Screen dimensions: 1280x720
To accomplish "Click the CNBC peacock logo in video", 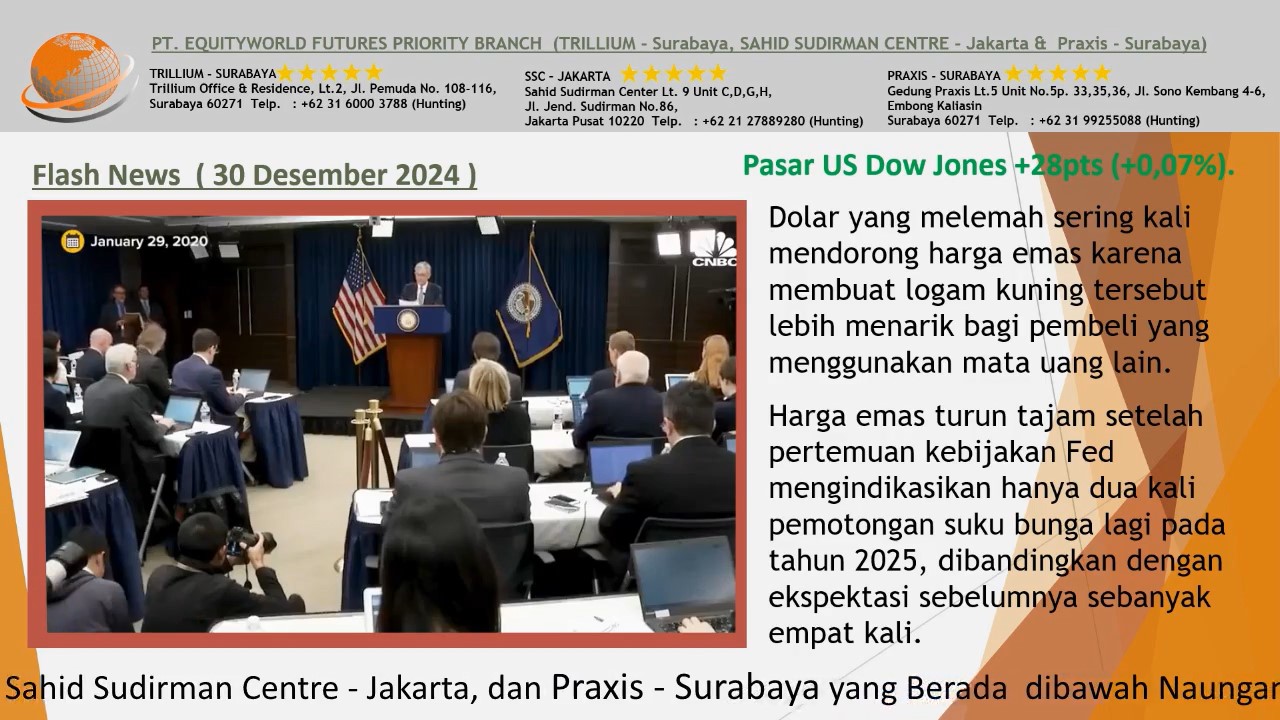I will (714, 250).
